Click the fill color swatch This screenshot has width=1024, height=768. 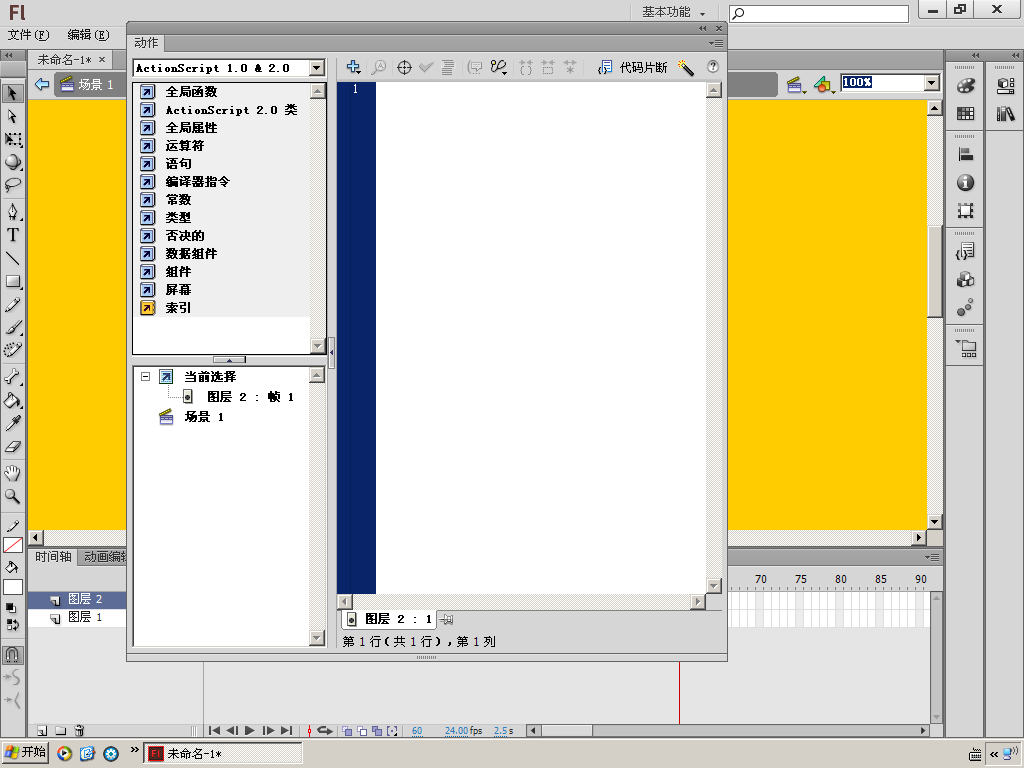click(12, 587)
